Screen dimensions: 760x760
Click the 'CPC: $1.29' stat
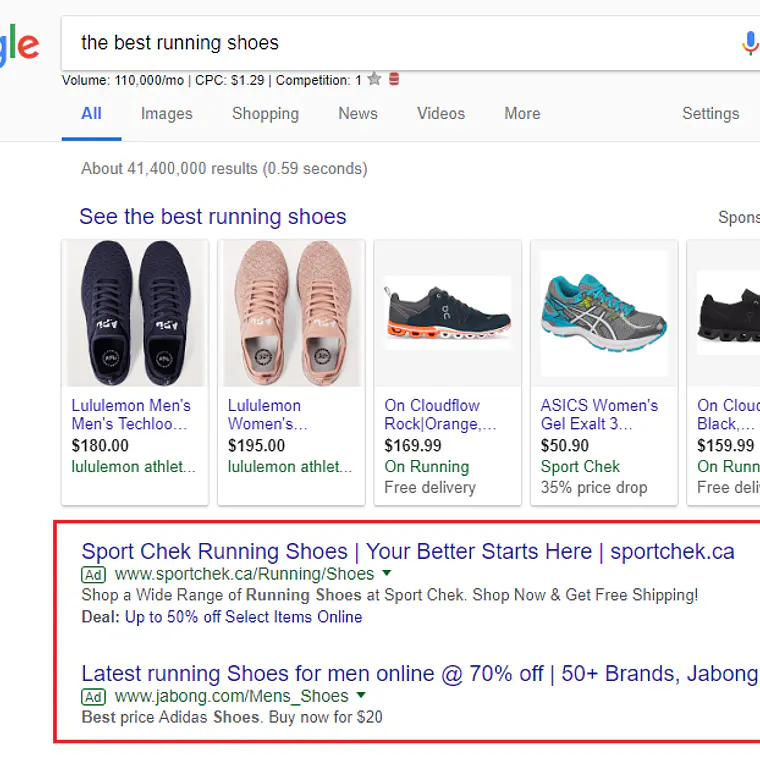pyautogui.click(x=229, y=80)
